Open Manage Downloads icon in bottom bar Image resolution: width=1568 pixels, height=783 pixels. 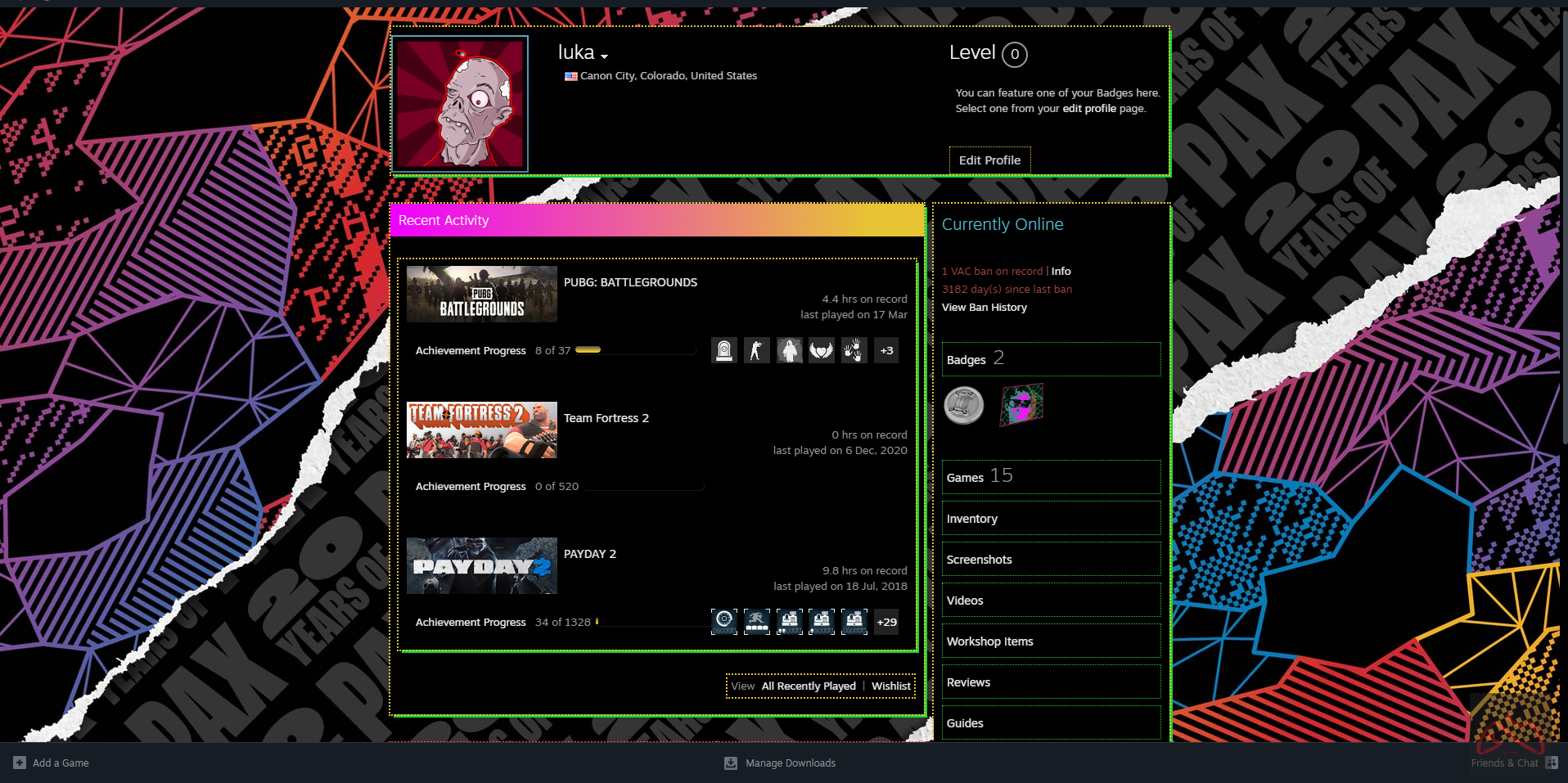[x=731, y=763]
